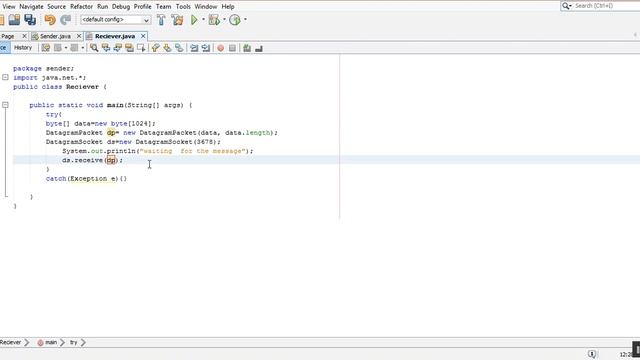Screen dimensions: 640x360
Task: Click the ds.receive(dp) code line
Action: pos(92,160)
